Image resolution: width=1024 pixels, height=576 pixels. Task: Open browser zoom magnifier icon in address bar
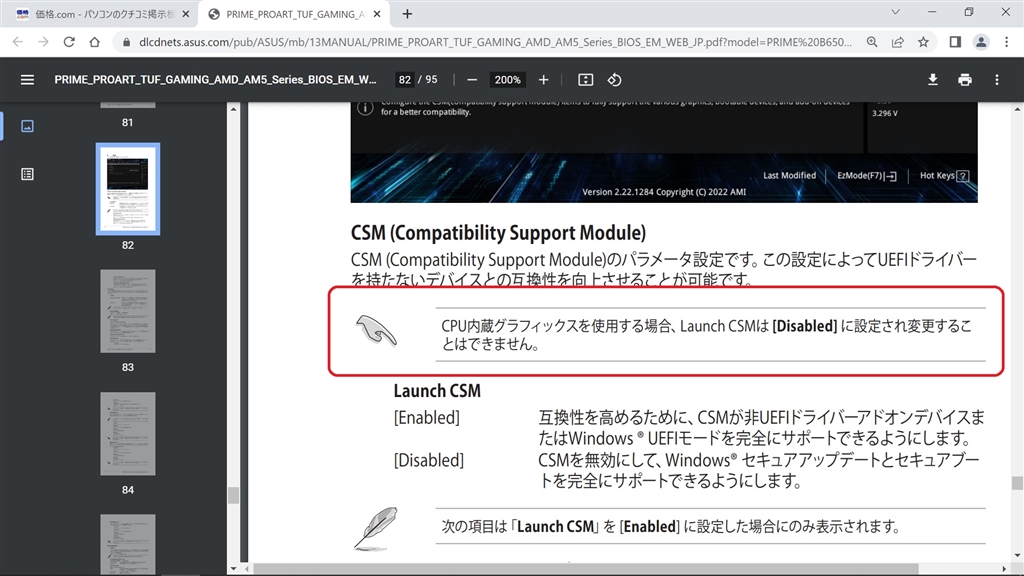[872, 42]
